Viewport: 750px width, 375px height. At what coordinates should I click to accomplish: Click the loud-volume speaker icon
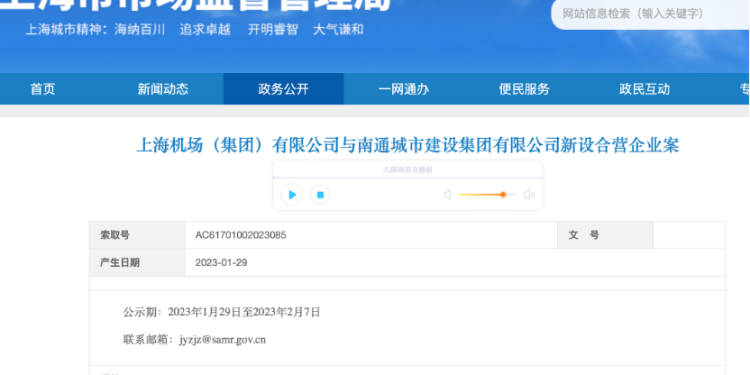click(x=529, y=195)
